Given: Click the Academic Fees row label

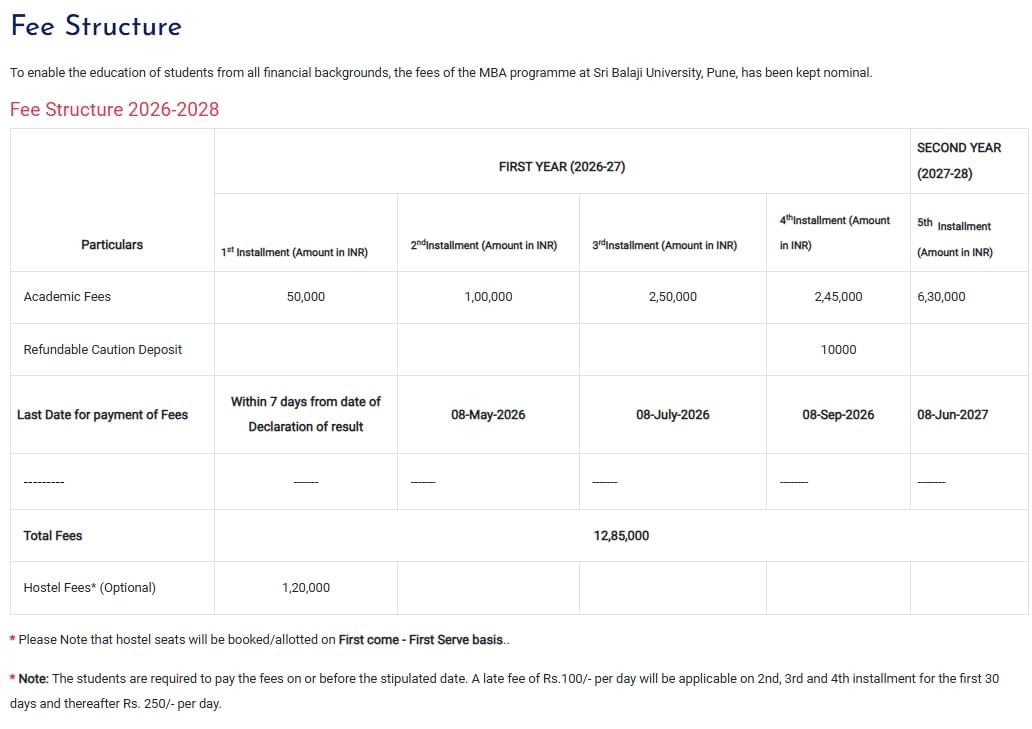Looking at the screenshot, I should 67,297.
